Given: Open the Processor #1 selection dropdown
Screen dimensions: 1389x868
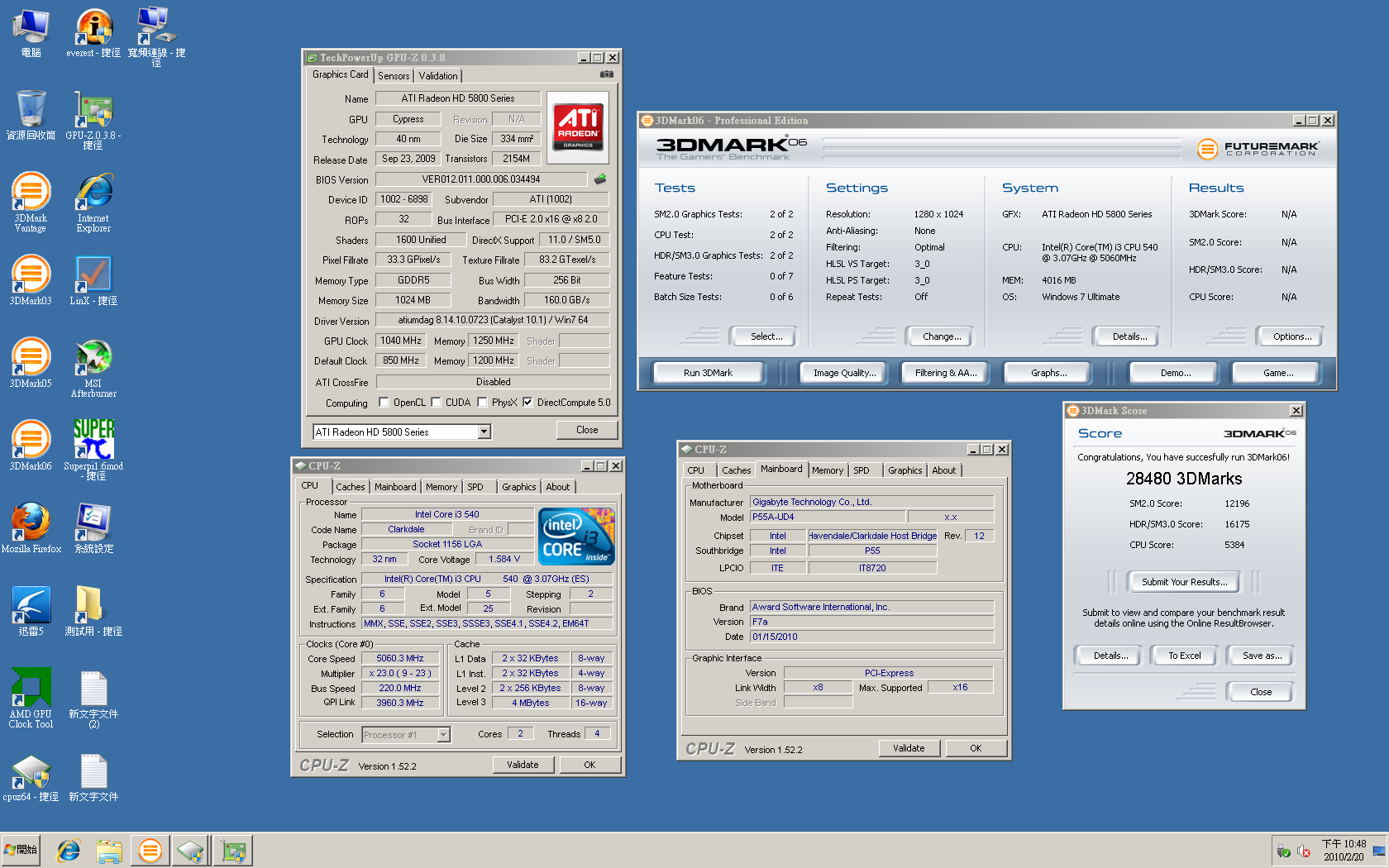Looking at the screenshot, I should [x=443, y=734].
